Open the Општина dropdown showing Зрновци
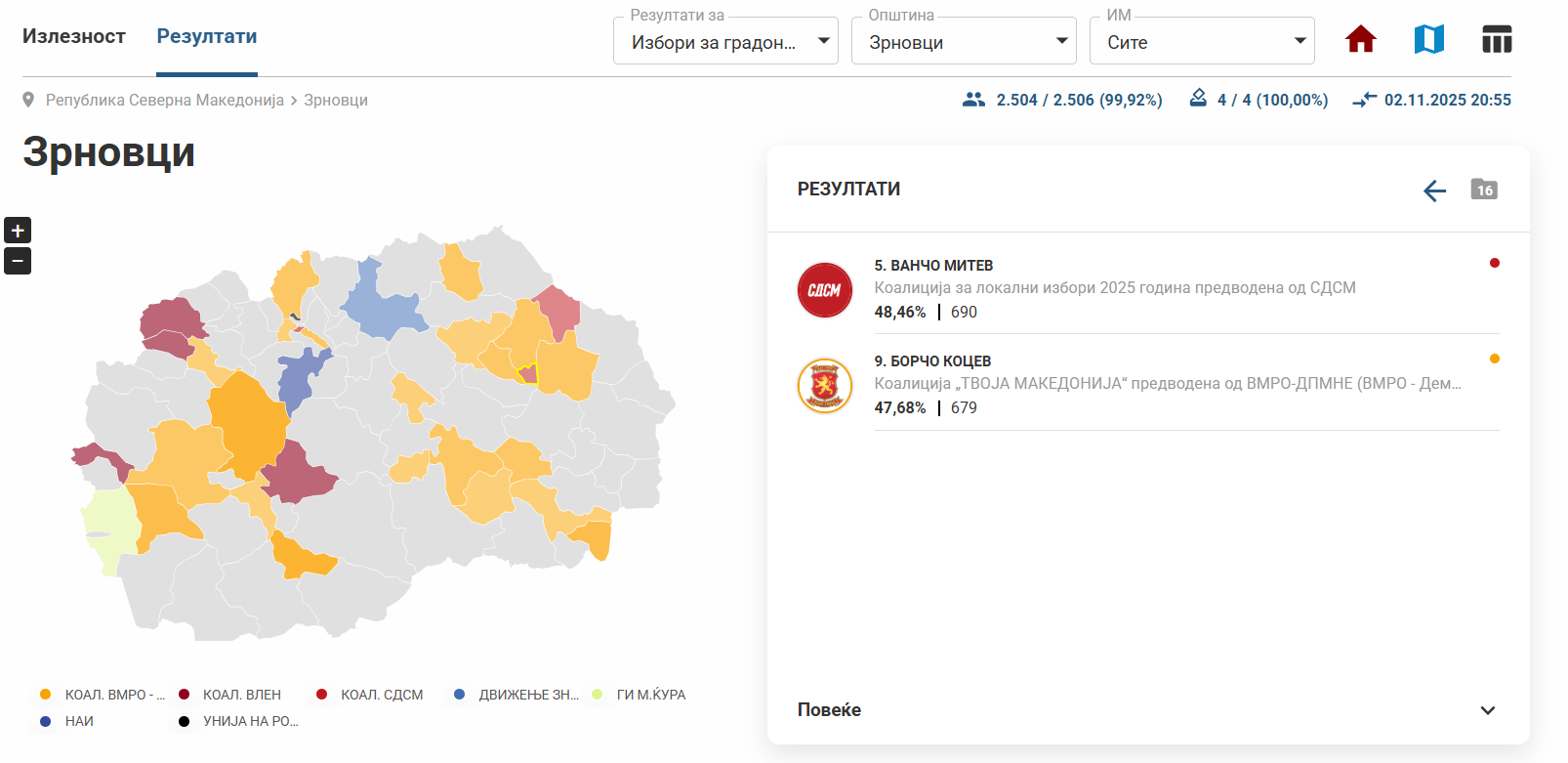The width and height of the screenshot is (1568, 763). point(964,42)
